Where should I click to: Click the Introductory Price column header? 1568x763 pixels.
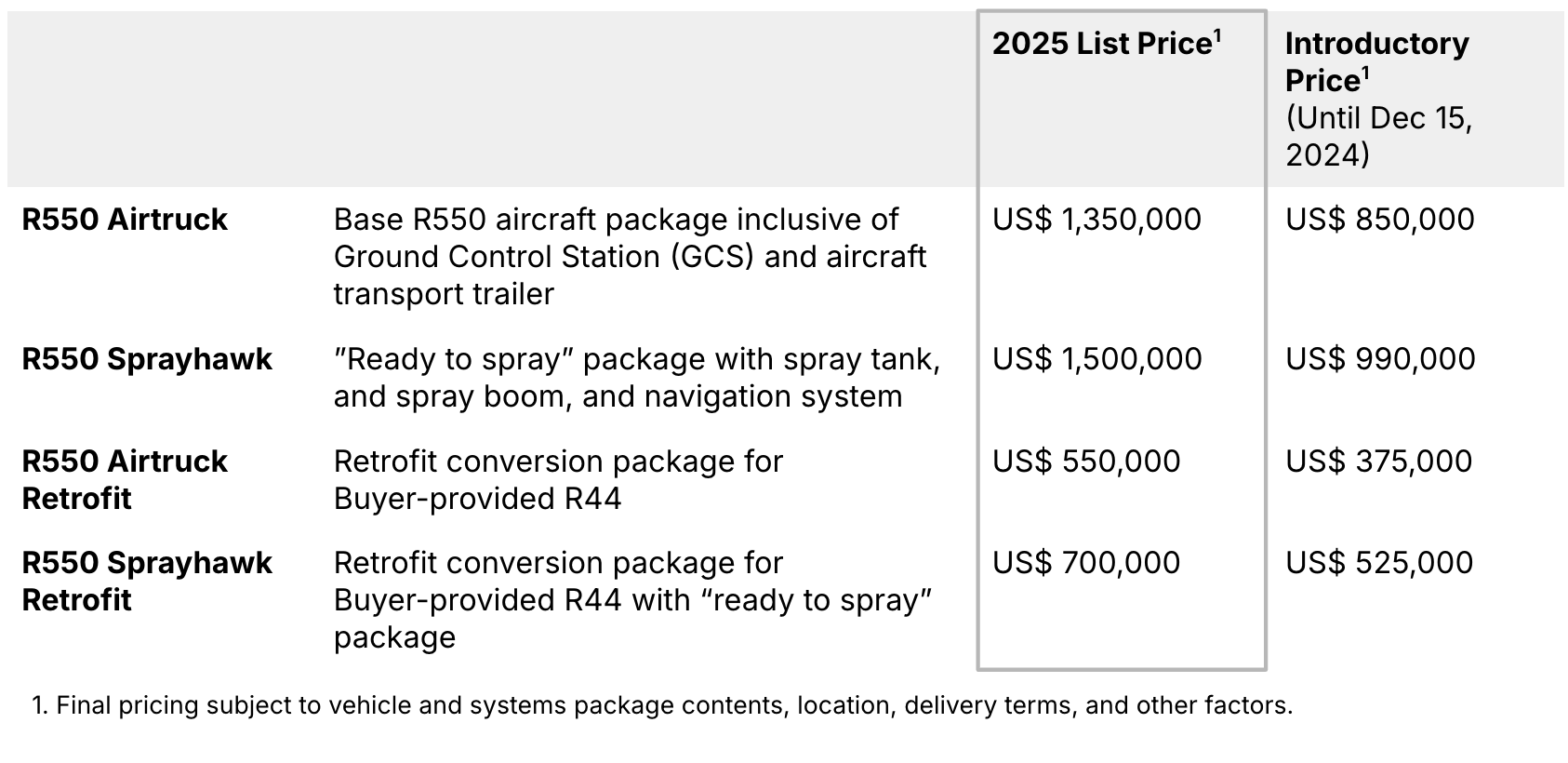tap(1375, 61)
